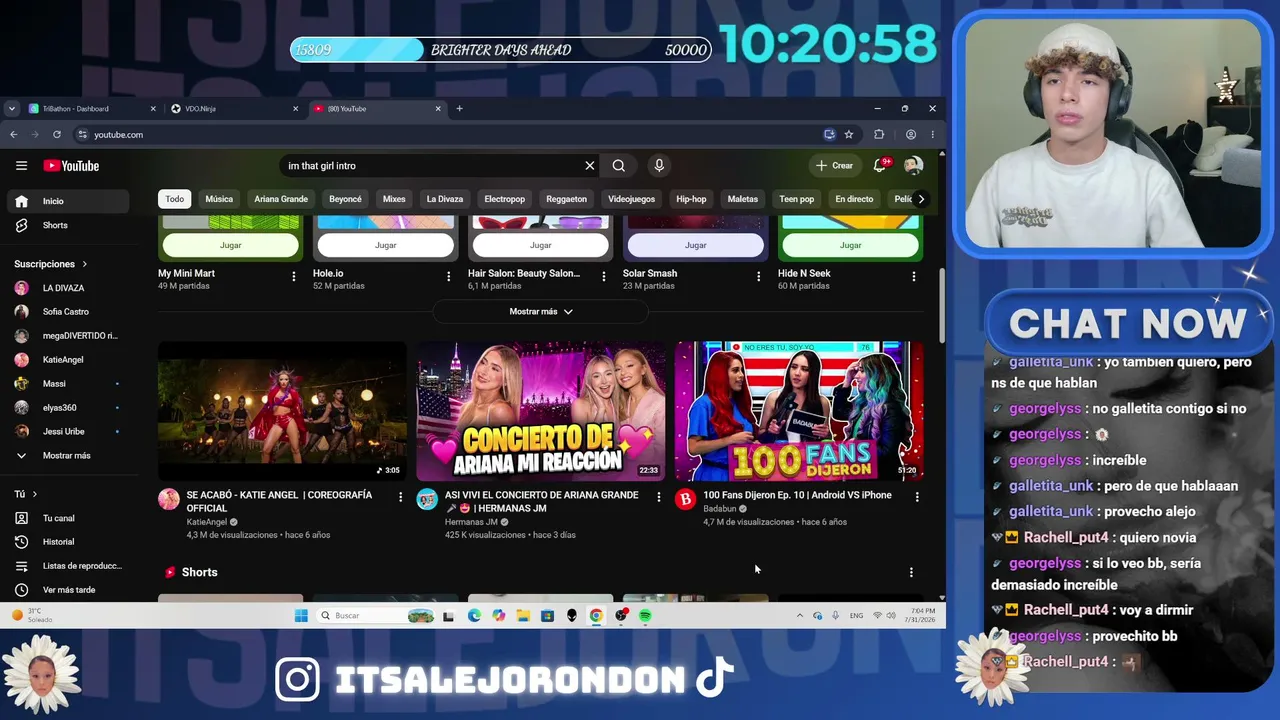Click the youtube.com address bar
The image size is (1280, 720).
click(x=450, y=135)
